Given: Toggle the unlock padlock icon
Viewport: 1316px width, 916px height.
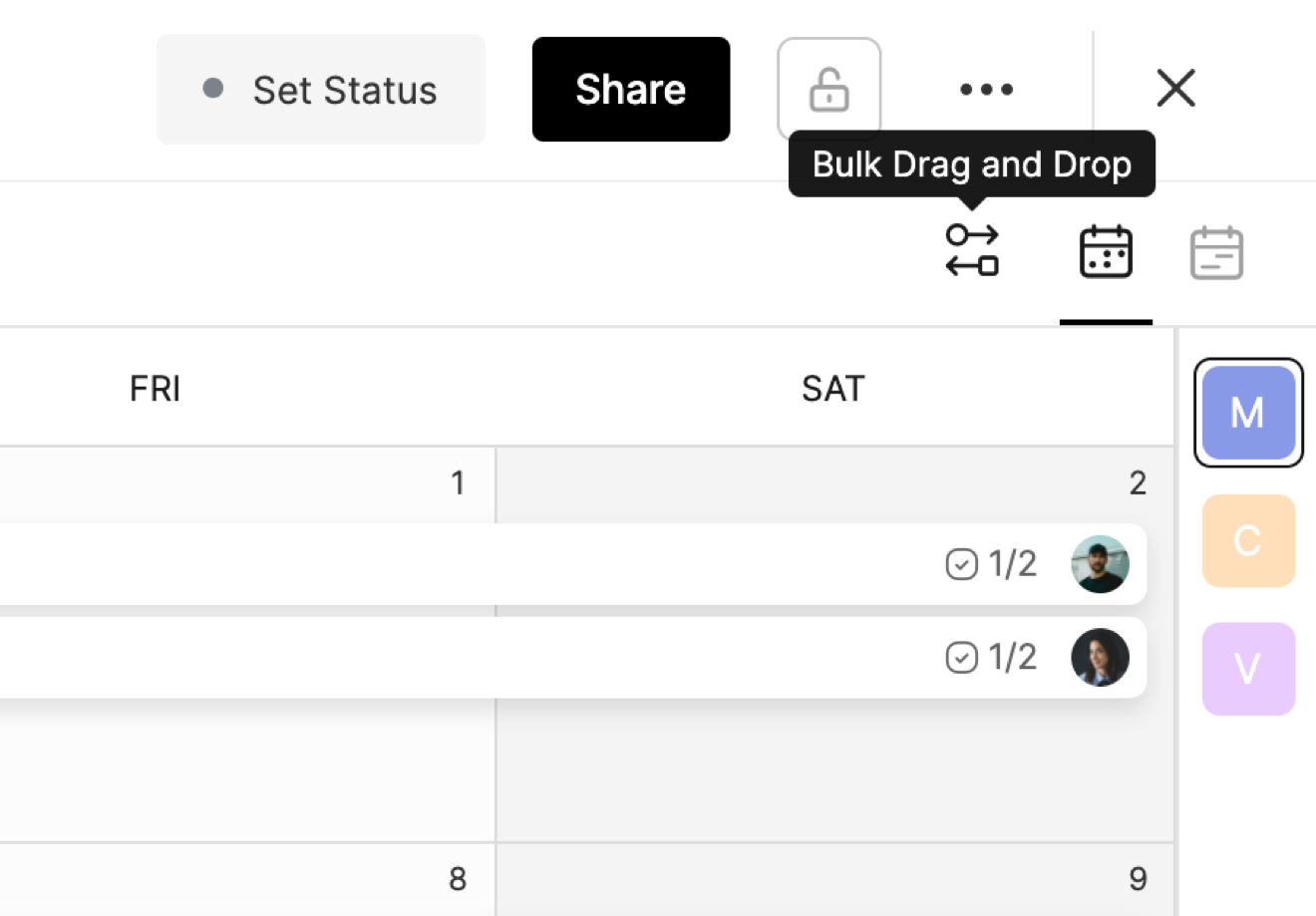Looking at the screenshot, I should point(828,90).
